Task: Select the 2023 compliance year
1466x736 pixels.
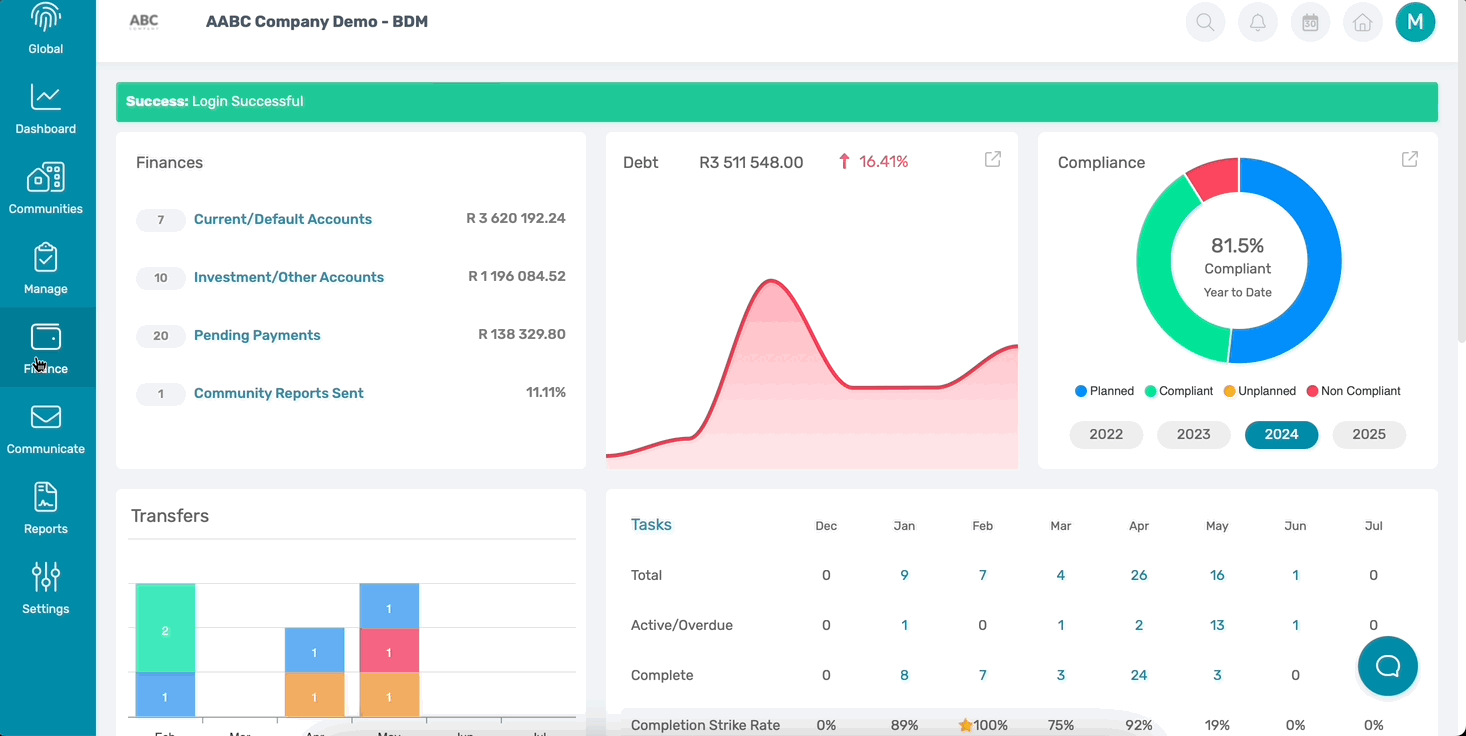Action: click(x=1194, y=434)
